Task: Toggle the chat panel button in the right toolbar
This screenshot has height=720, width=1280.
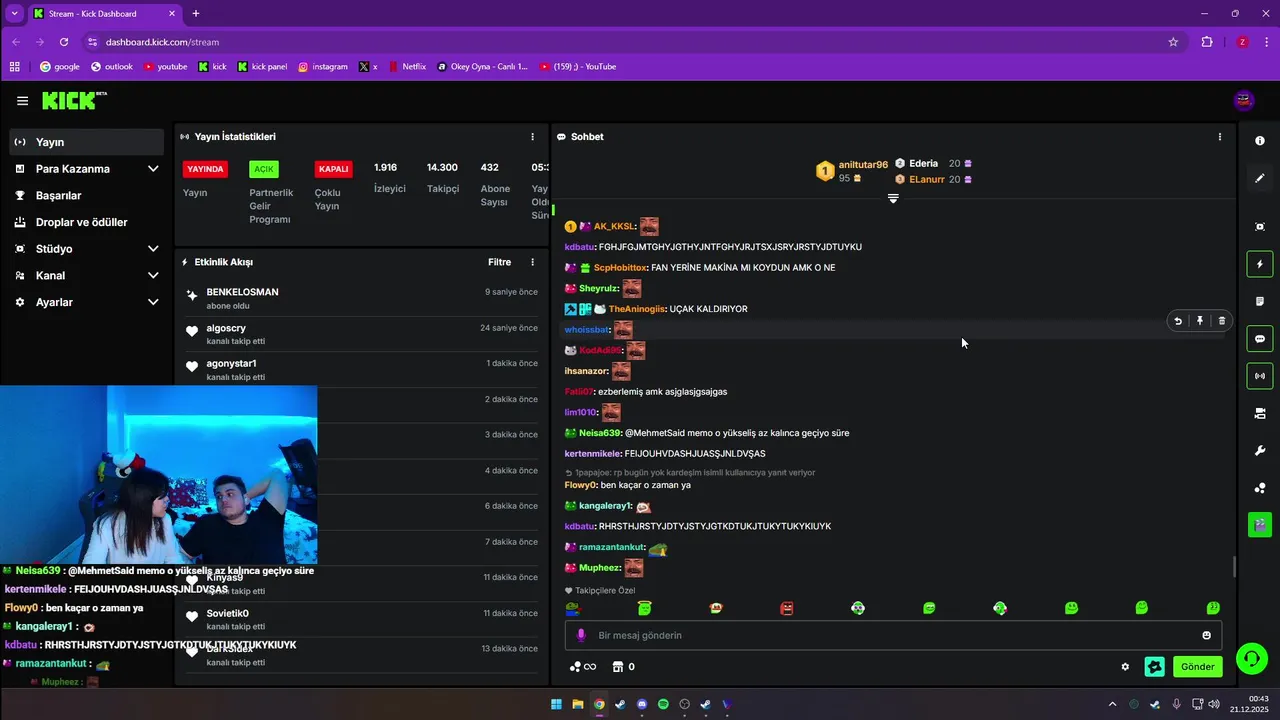Action: coord(1260,339)
